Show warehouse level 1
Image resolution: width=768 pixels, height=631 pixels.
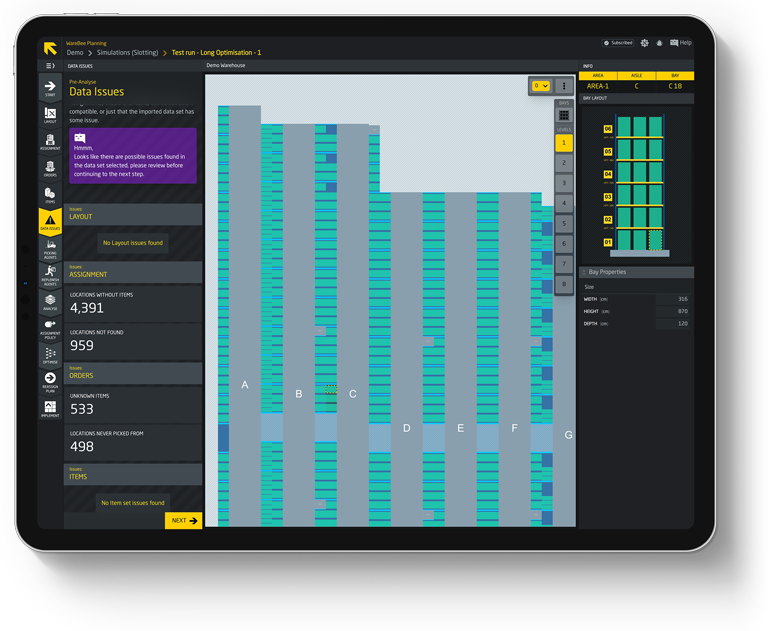coord(564,143)
